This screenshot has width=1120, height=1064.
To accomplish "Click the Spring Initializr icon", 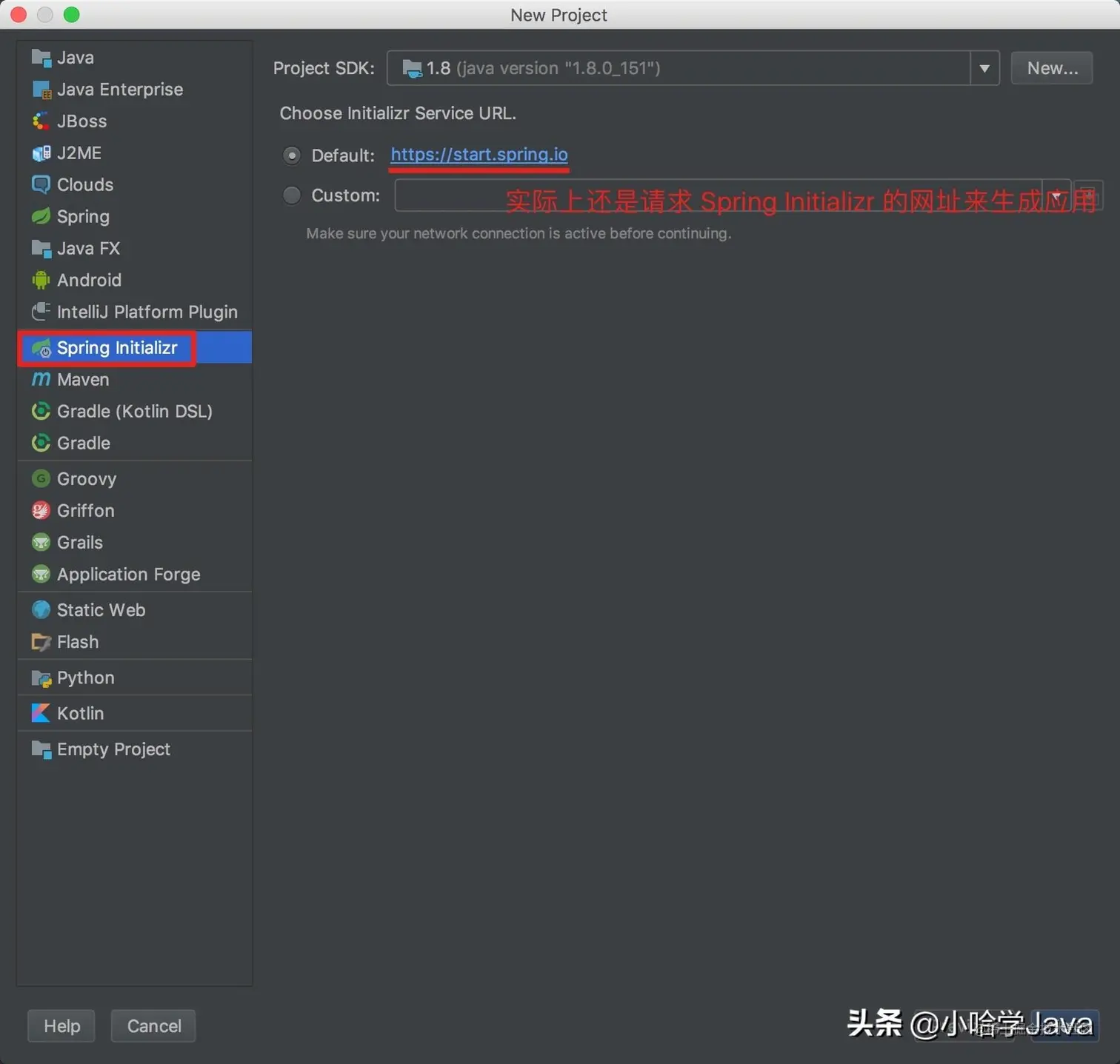I will click(x=41, y=348).
